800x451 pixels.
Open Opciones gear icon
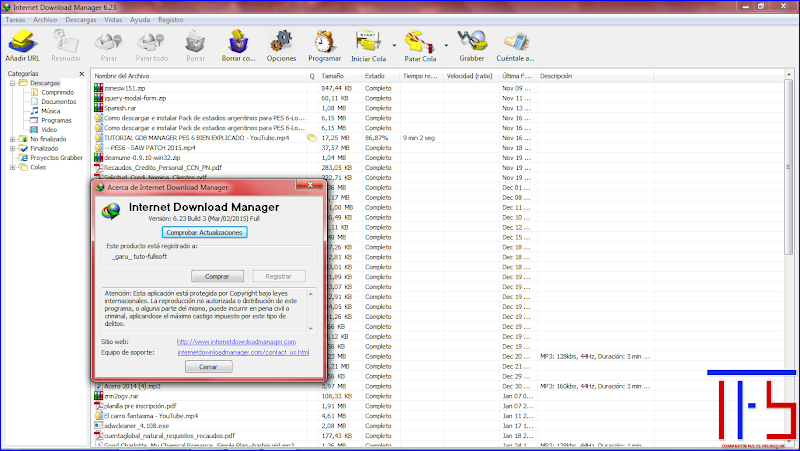281,42
